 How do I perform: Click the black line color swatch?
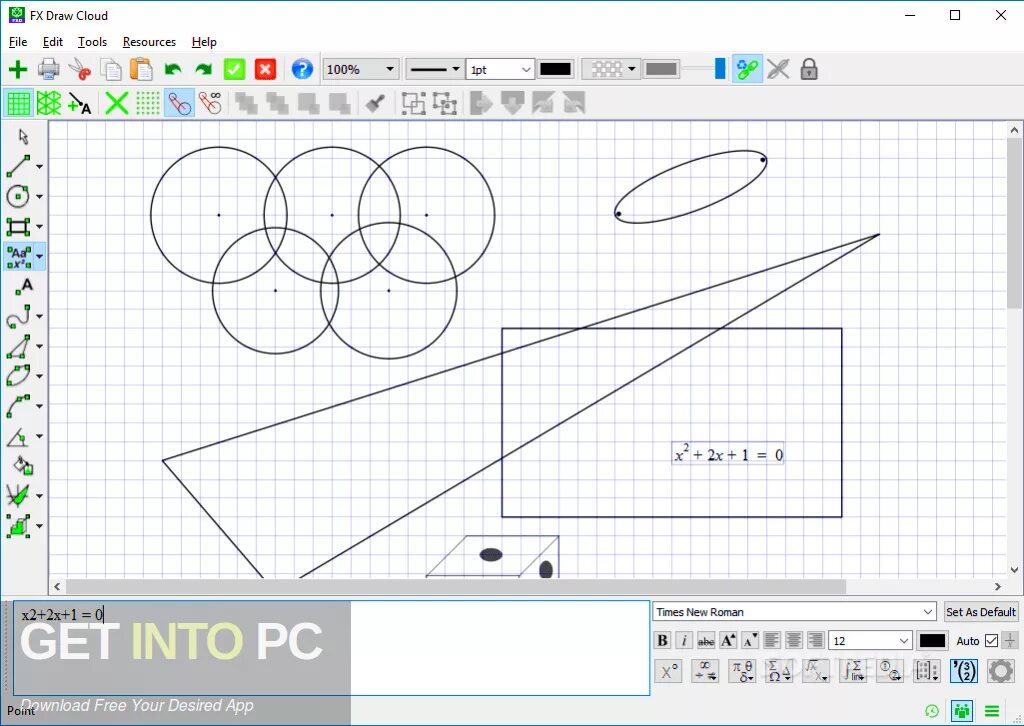556,69
